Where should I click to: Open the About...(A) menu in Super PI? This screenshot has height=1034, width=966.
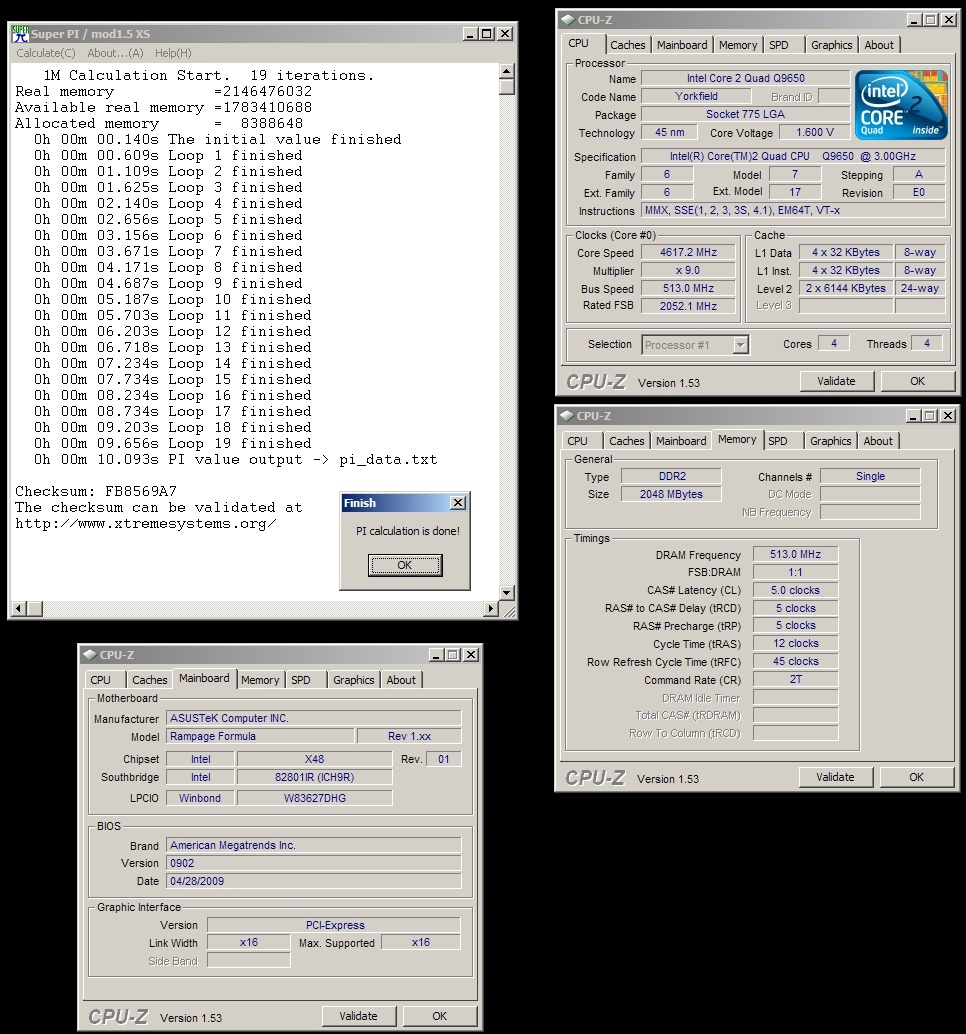[115, 53]
